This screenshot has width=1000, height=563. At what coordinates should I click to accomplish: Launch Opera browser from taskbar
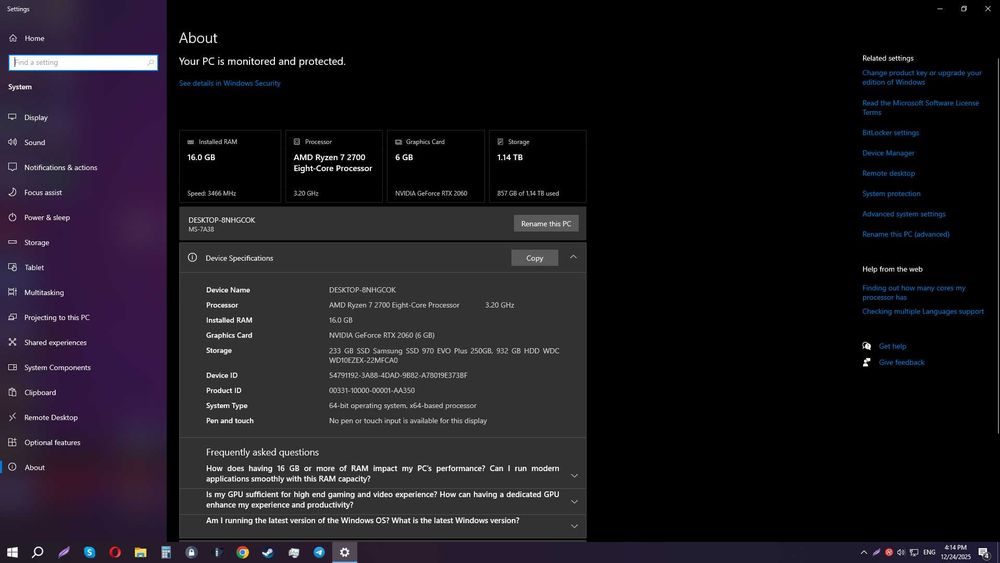click(x=115, y=552)
